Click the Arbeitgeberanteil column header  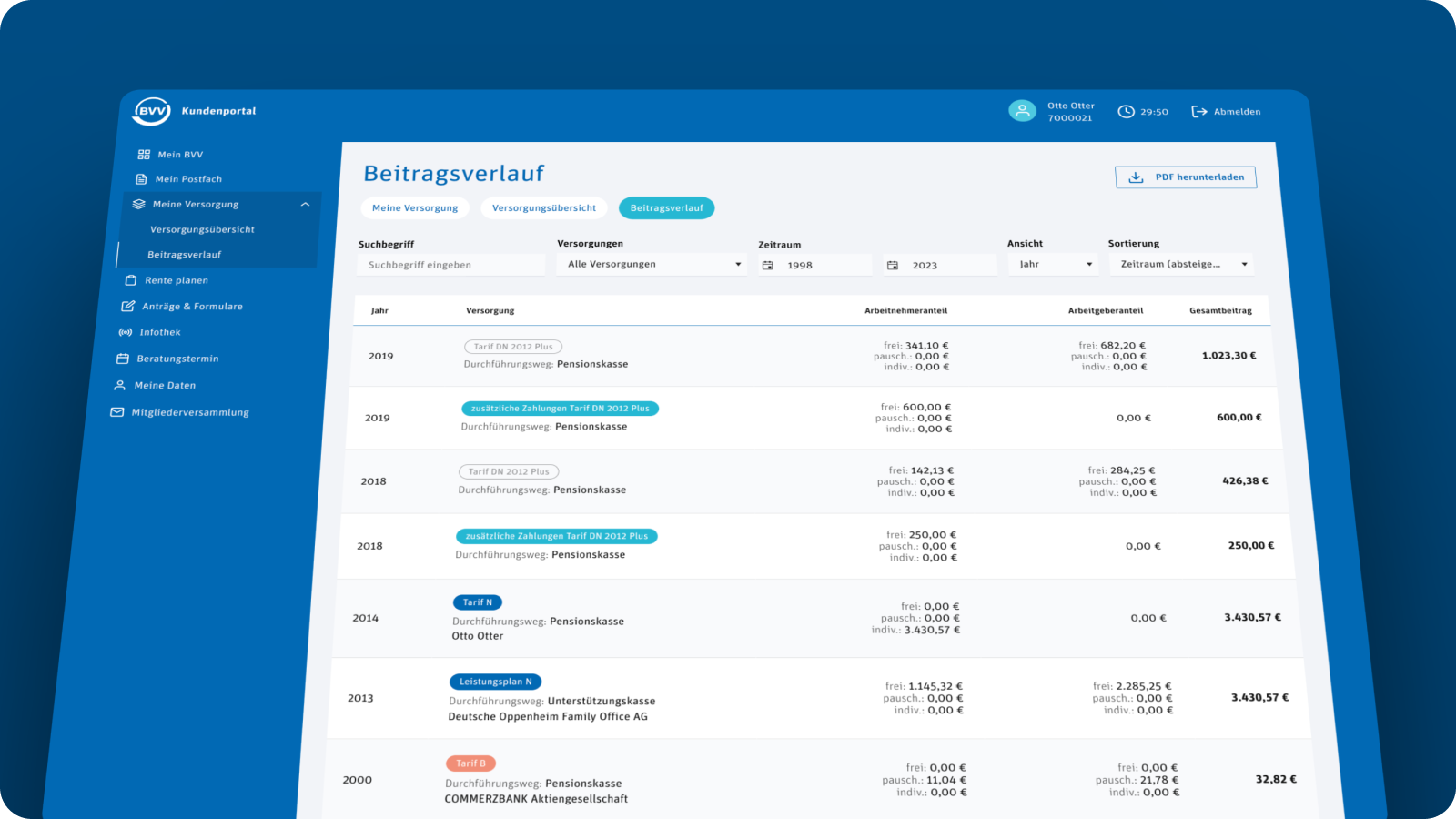tap(1106, 311)
